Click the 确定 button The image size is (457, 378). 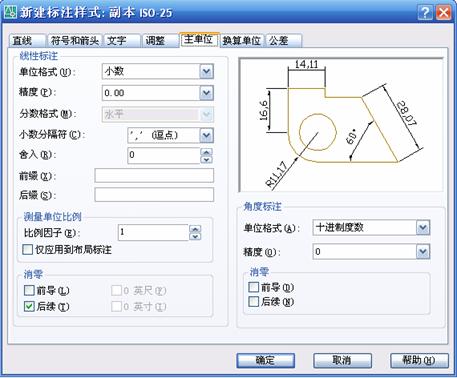pyautogui.click(x=266, y=360)
